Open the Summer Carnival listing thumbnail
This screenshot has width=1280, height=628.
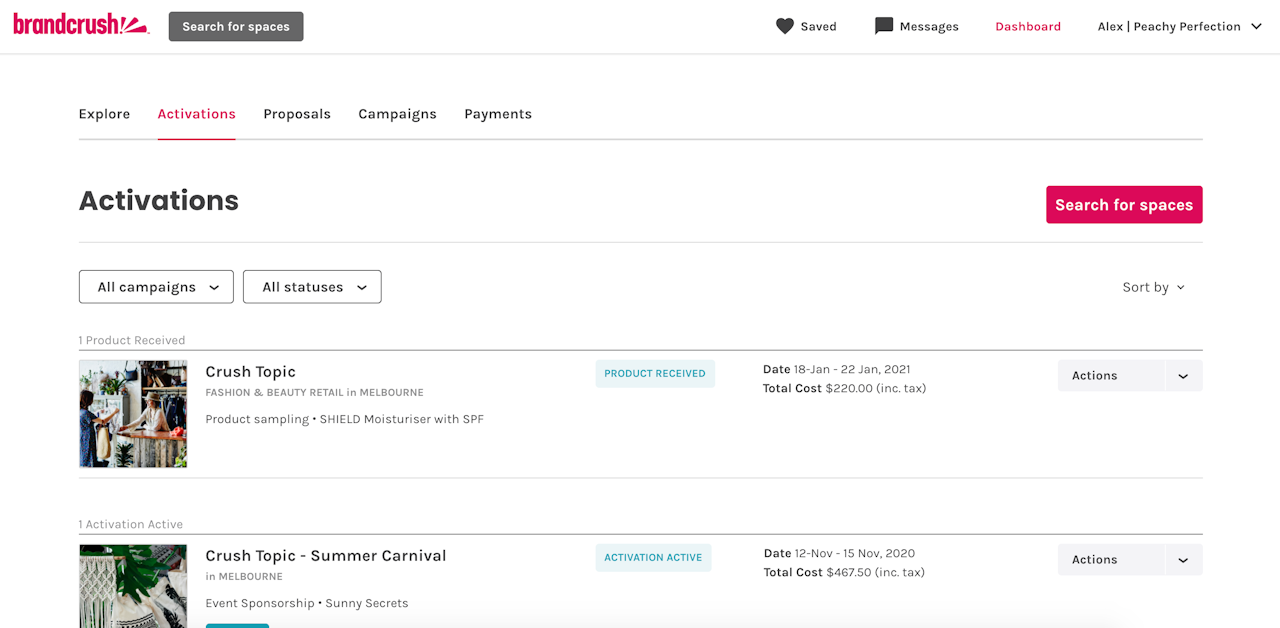coord(133,586)
